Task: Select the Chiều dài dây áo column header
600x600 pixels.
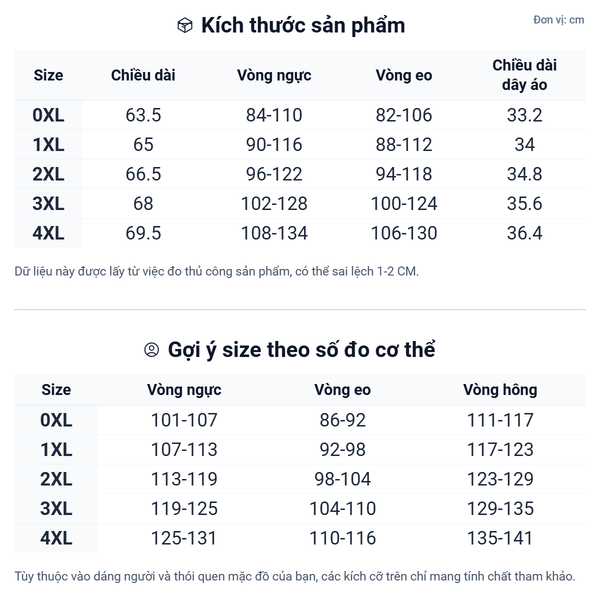Action: tap(524, 75)
